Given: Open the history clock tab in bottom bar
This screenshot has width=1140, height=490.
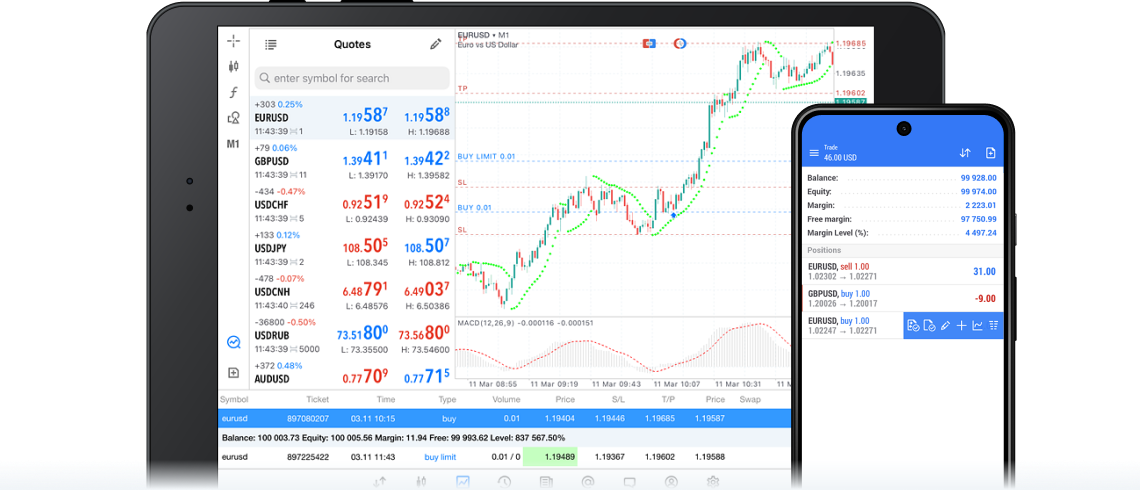Looking at the screenshot, I should (504, 481).
